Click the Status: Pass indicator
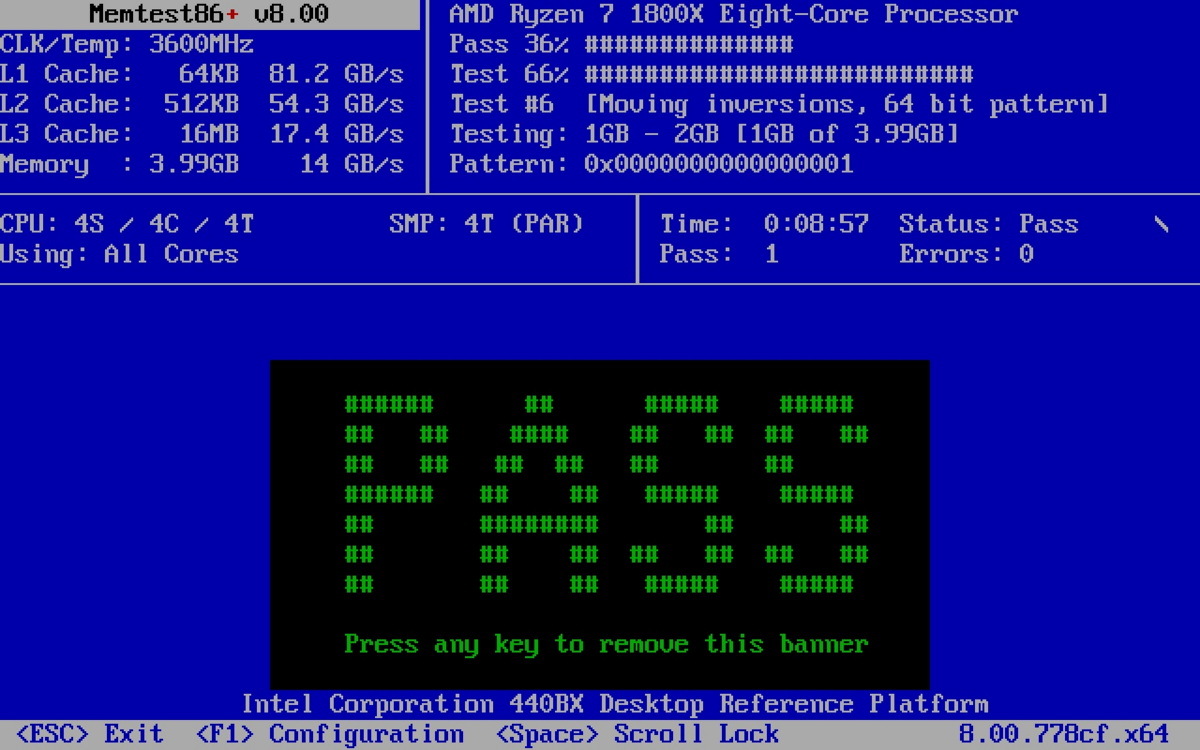The image size is (1200, 750). (x=990, y=224)
